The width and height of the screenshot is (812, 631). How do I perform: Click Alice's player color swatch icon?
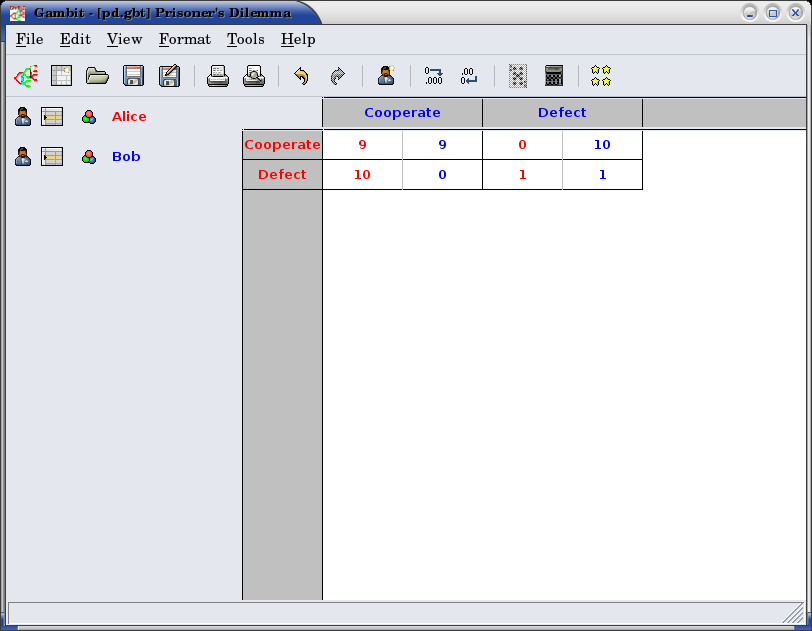[x=89, y=117]
